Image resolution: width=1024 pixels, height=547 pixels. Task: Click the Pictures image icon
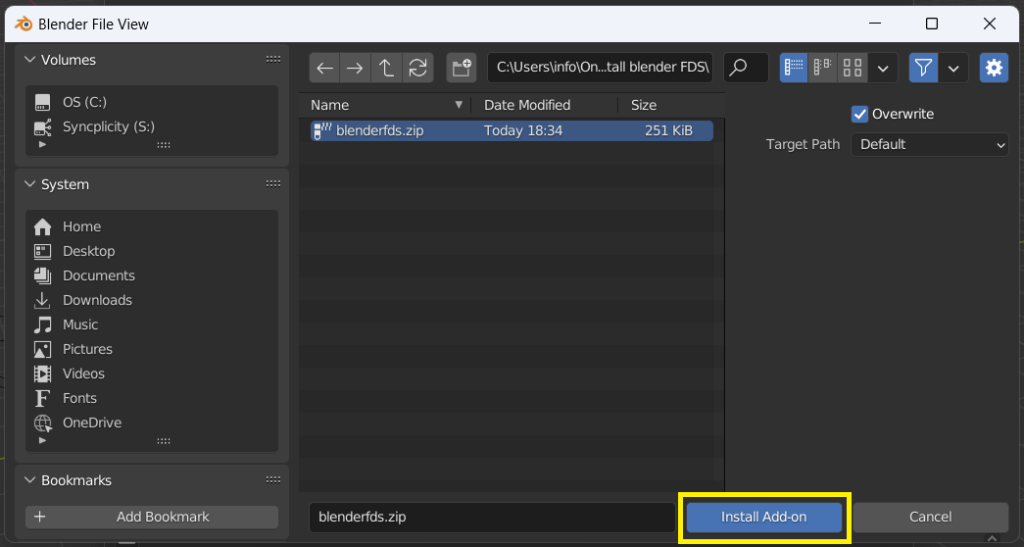42,349
